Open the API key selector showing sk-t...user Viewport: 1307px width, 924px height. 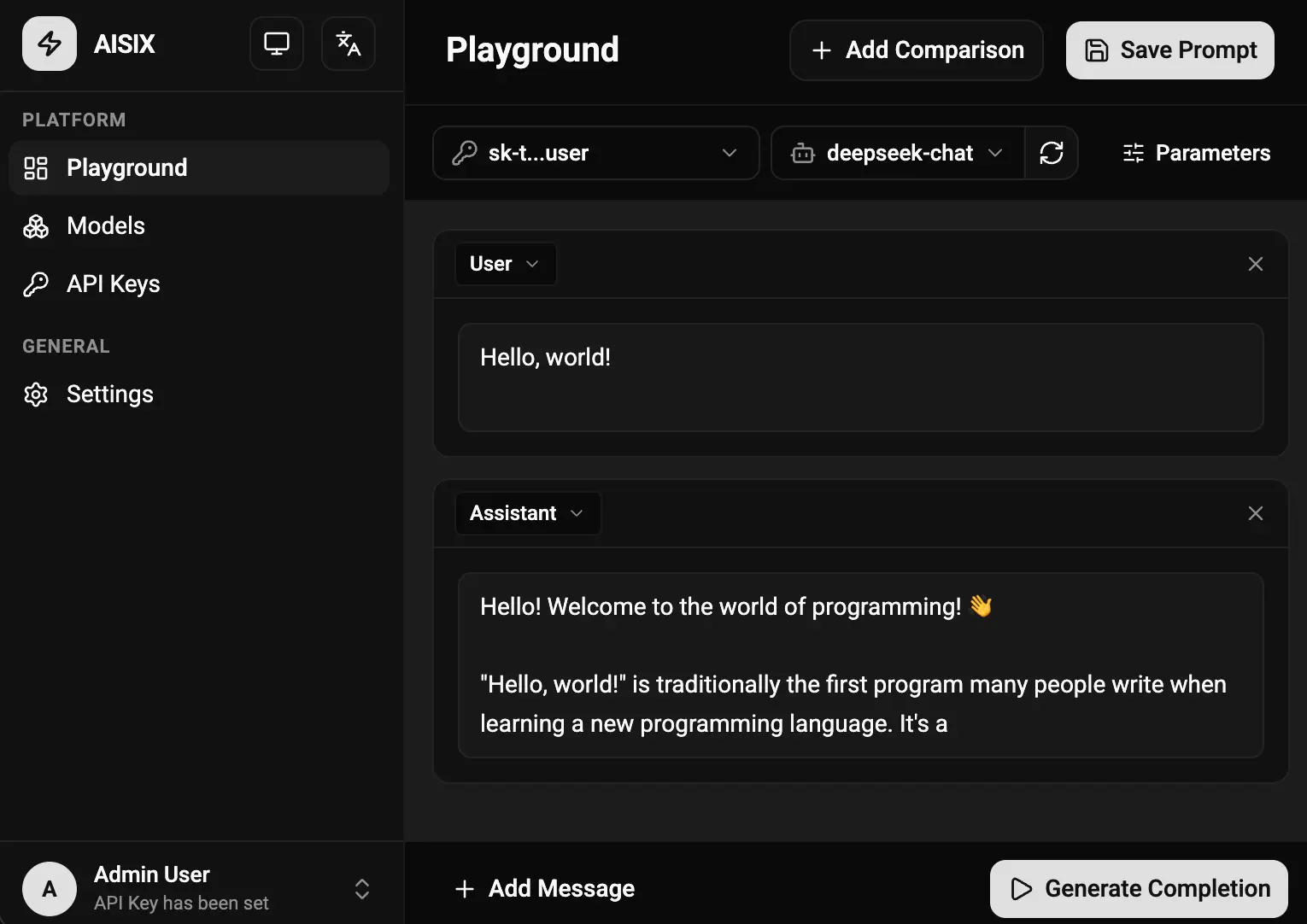point(595,153)
